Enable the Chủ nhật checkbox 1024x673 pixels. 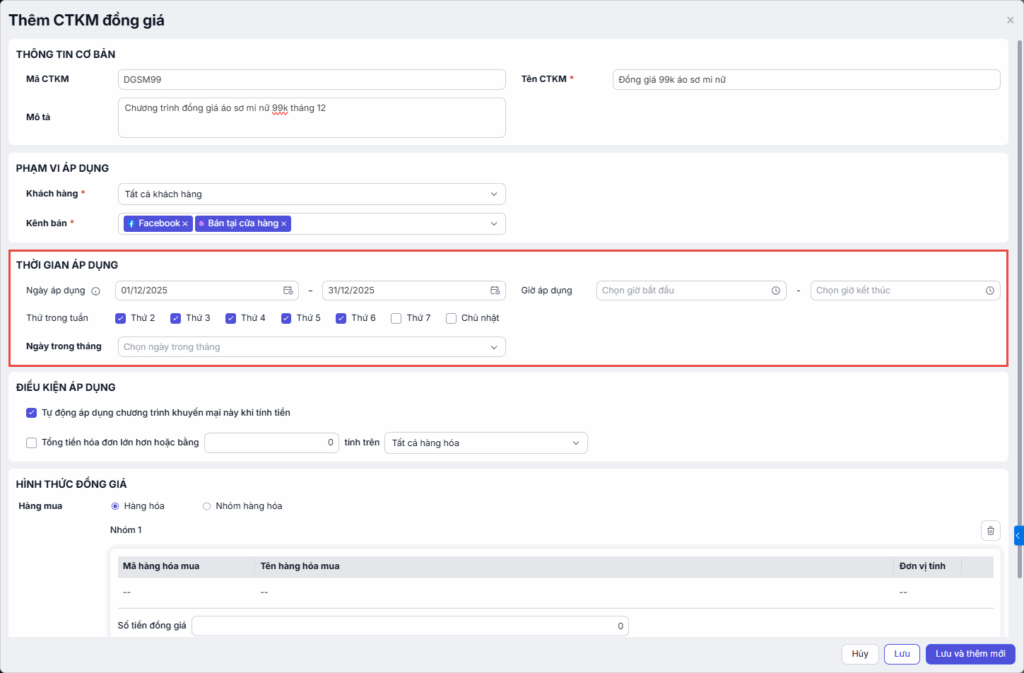pos(452,318)
